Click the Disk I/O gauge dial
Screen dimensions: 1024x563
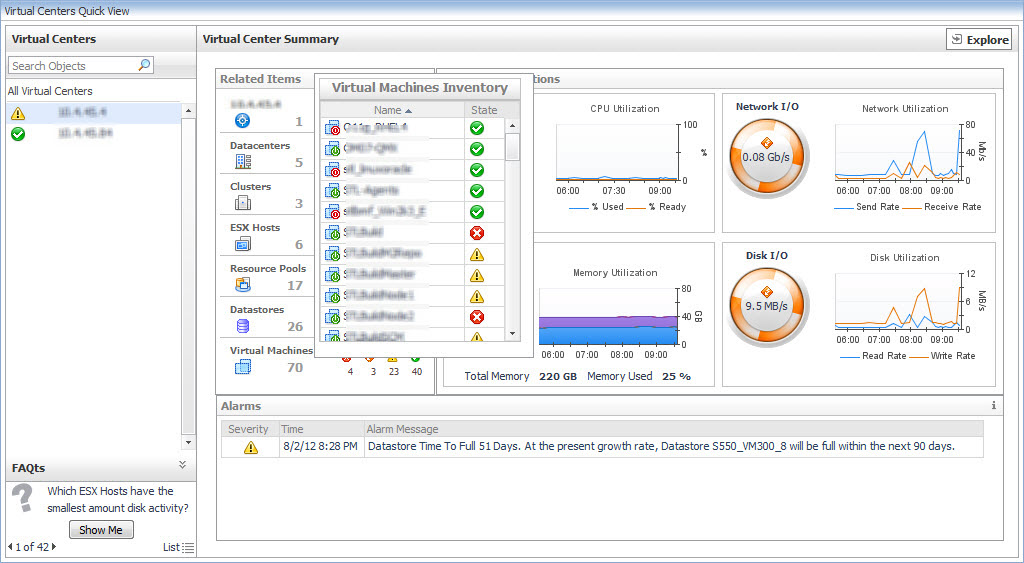tap(767, 306)
